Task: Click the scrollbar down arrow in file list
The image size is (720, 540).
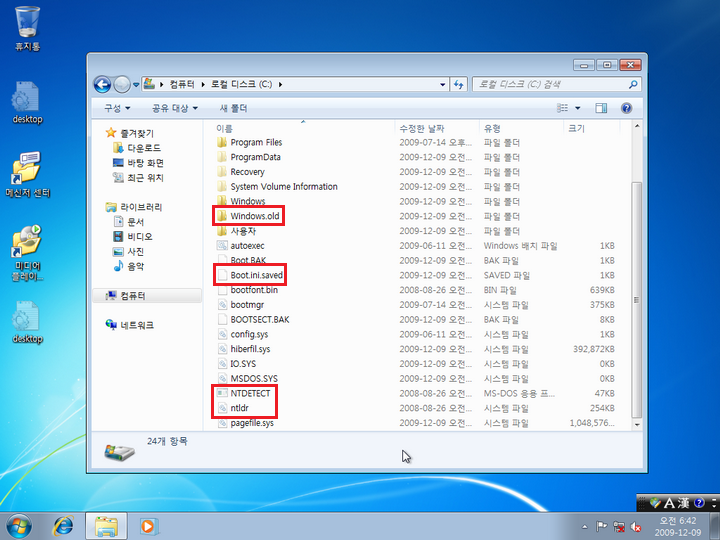Action: click(x=637, y=425)
